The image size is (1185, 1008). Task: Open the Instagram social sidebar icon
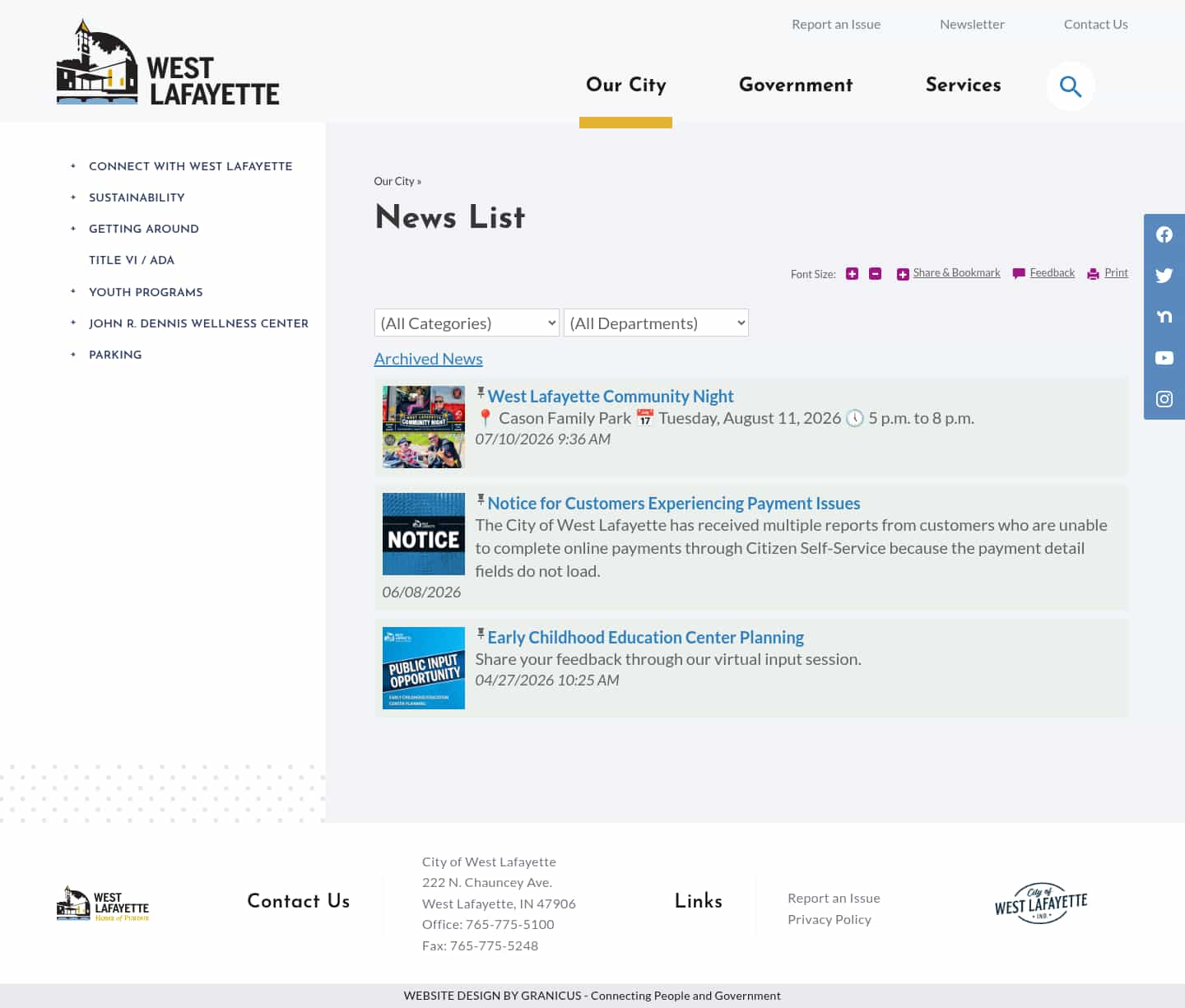point(1164,399)
